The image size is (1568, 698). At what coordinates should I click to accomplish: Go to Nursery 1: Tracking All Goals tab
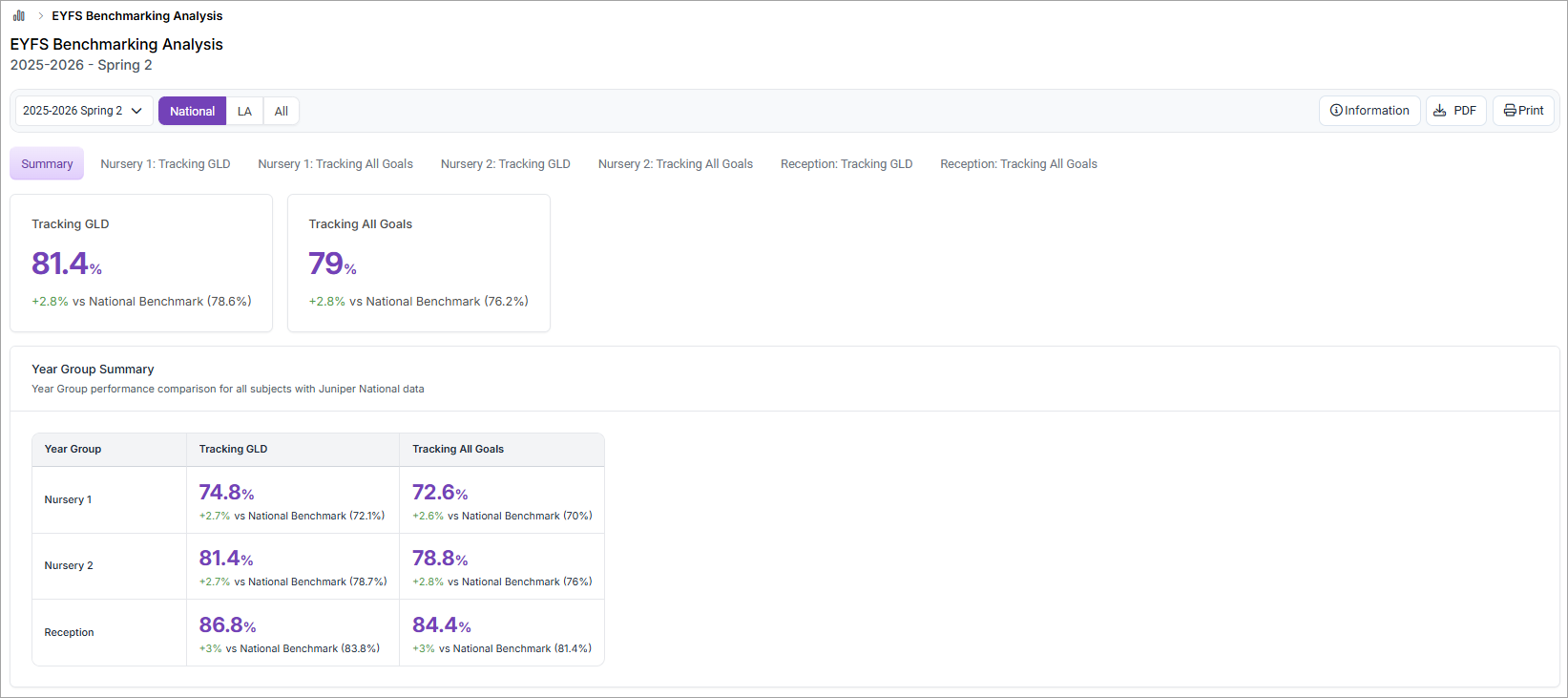click(x=335, y=163)
